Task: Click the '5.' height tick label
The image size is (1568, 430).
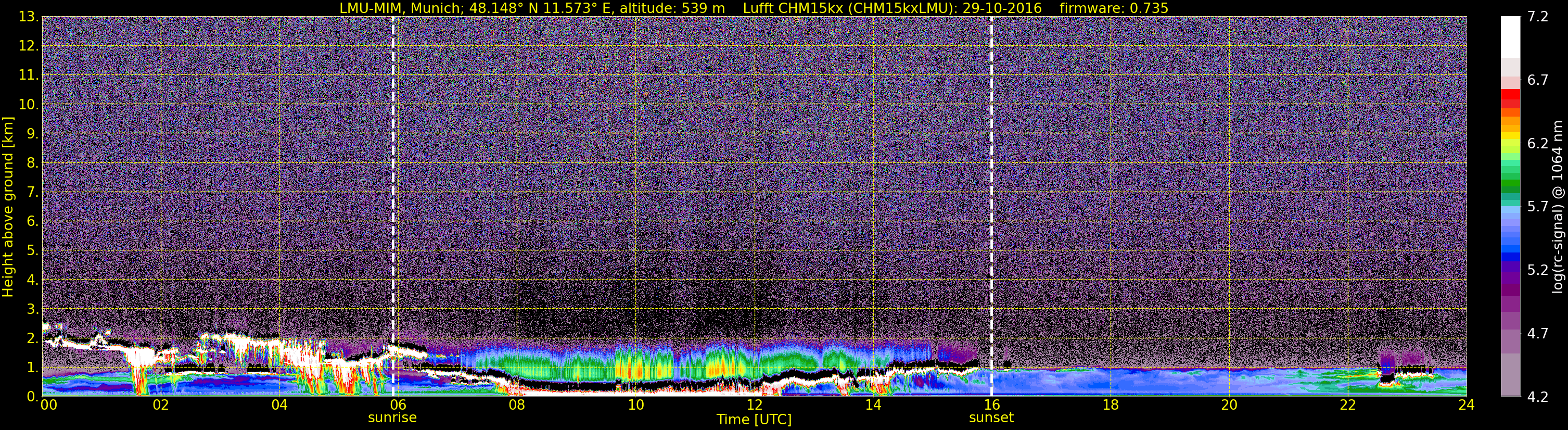Action: [x=32, y=251]
